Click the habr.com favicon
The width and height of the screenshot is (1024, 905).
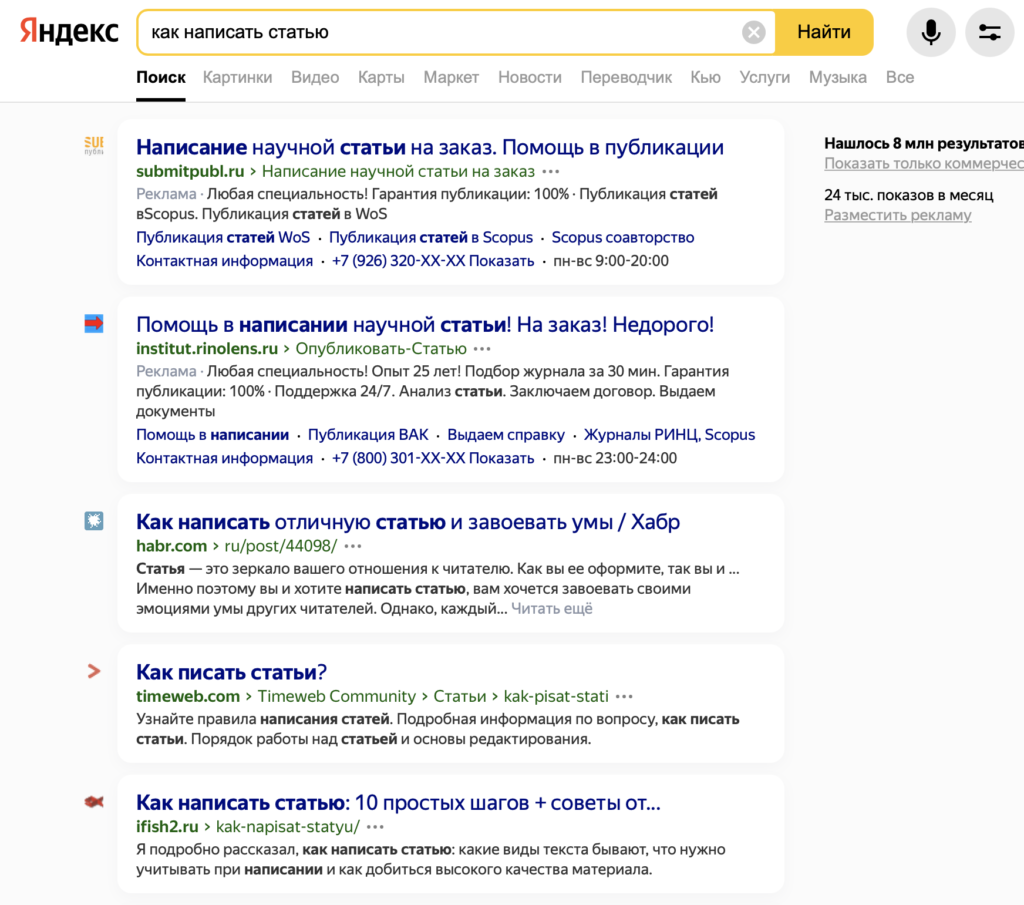click(x=93, y=520)
